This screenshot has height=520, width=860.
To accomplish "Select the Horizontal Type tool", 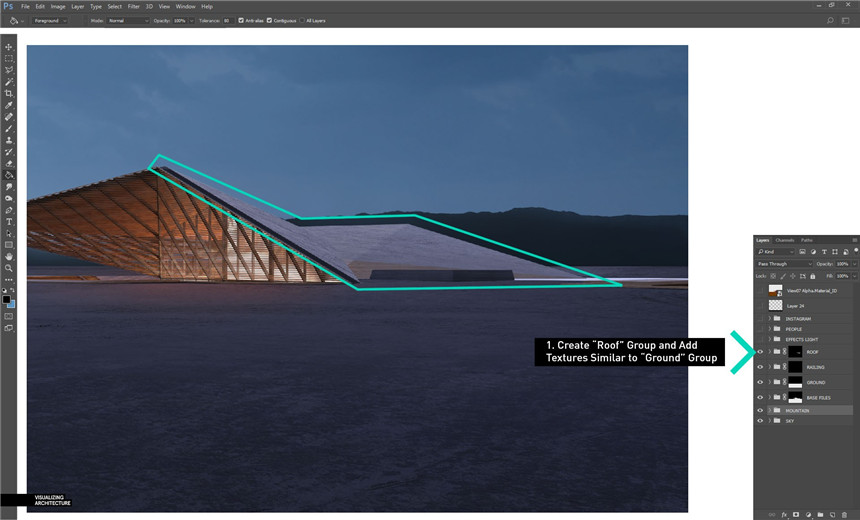I will pos(9,221).
